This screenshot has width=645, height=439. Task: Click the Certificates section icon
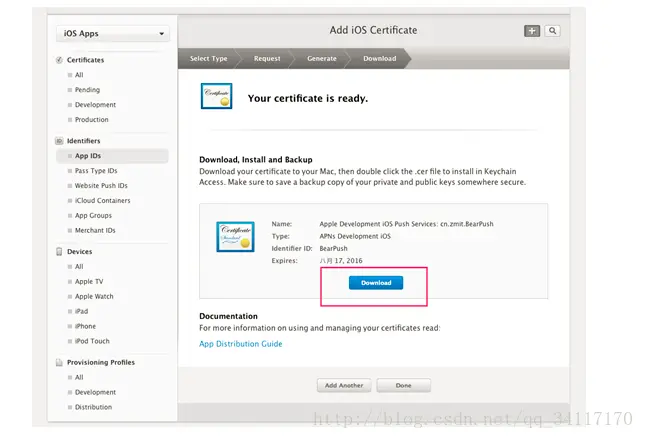59,60
